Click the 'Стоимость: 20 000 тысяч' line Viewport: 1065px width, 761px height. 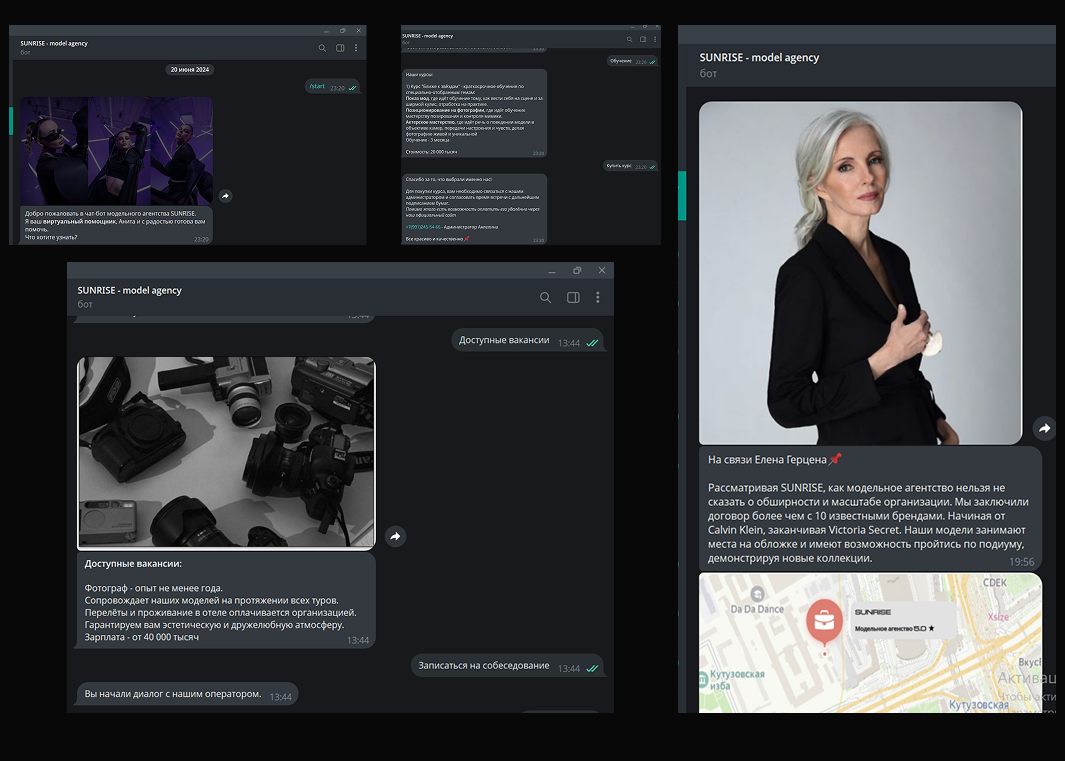(431, 152)
